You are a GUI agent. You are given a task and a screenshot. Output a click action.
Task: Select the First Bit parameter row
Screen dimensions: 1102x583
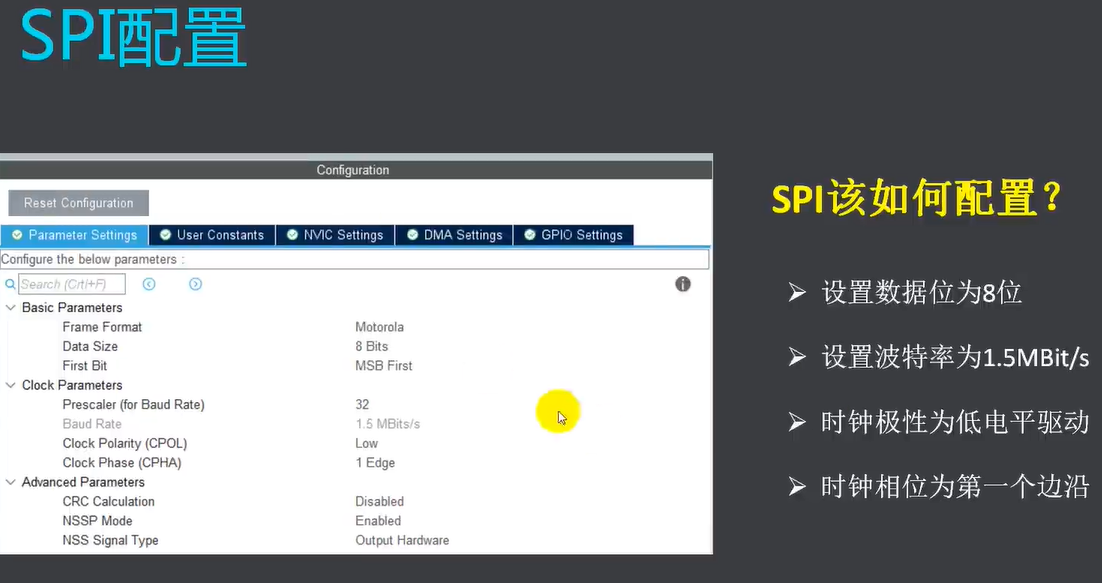(84, 366)
